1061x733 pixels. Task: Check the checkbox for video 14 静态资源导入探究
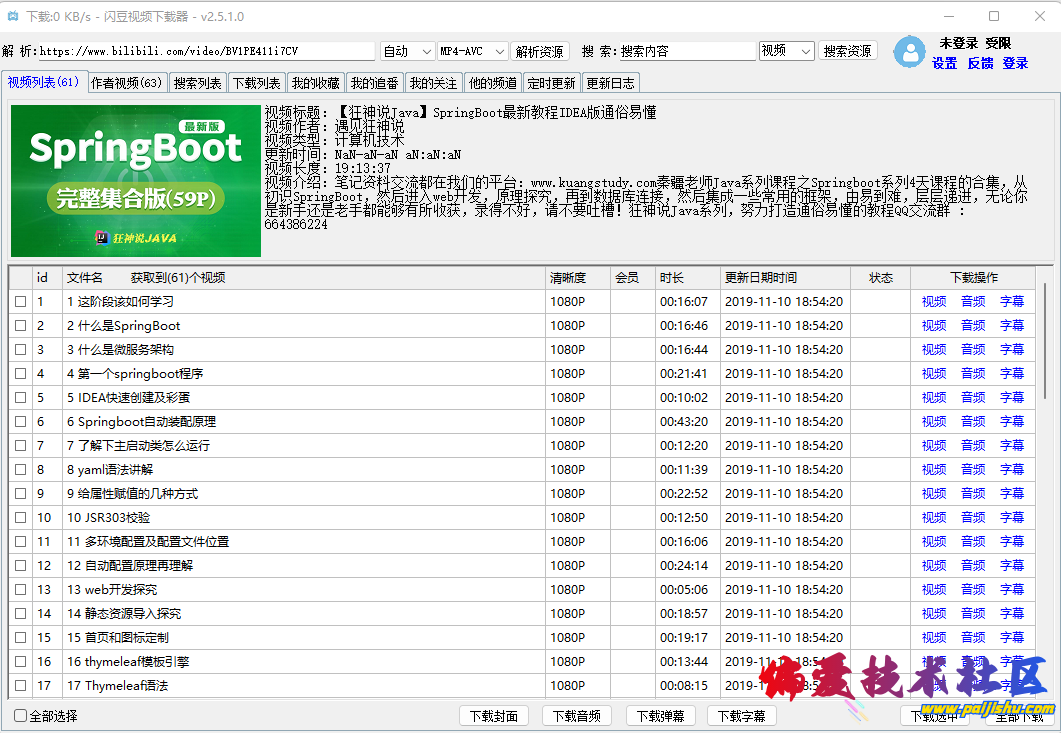tap(21, 613)
